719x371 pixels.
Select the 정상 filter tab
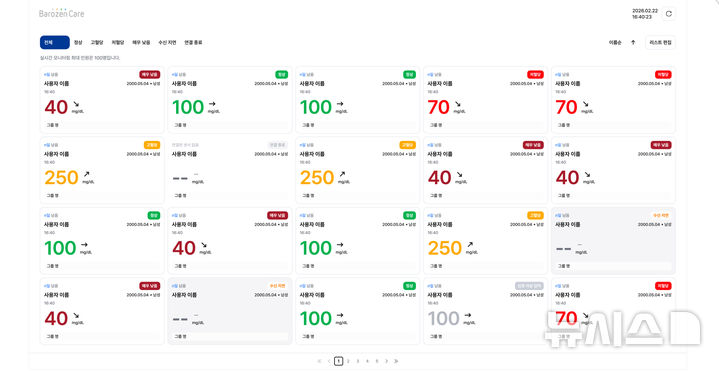(78, 42)
